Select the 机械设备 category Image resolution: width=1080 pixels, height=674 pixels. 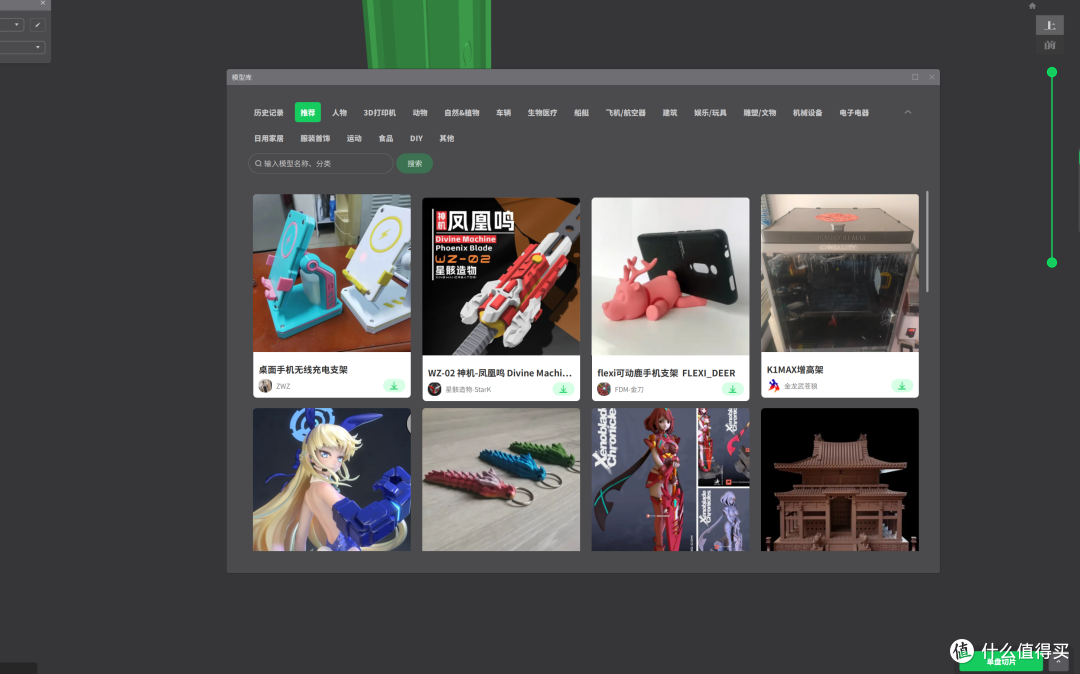(x=807, y=113)
